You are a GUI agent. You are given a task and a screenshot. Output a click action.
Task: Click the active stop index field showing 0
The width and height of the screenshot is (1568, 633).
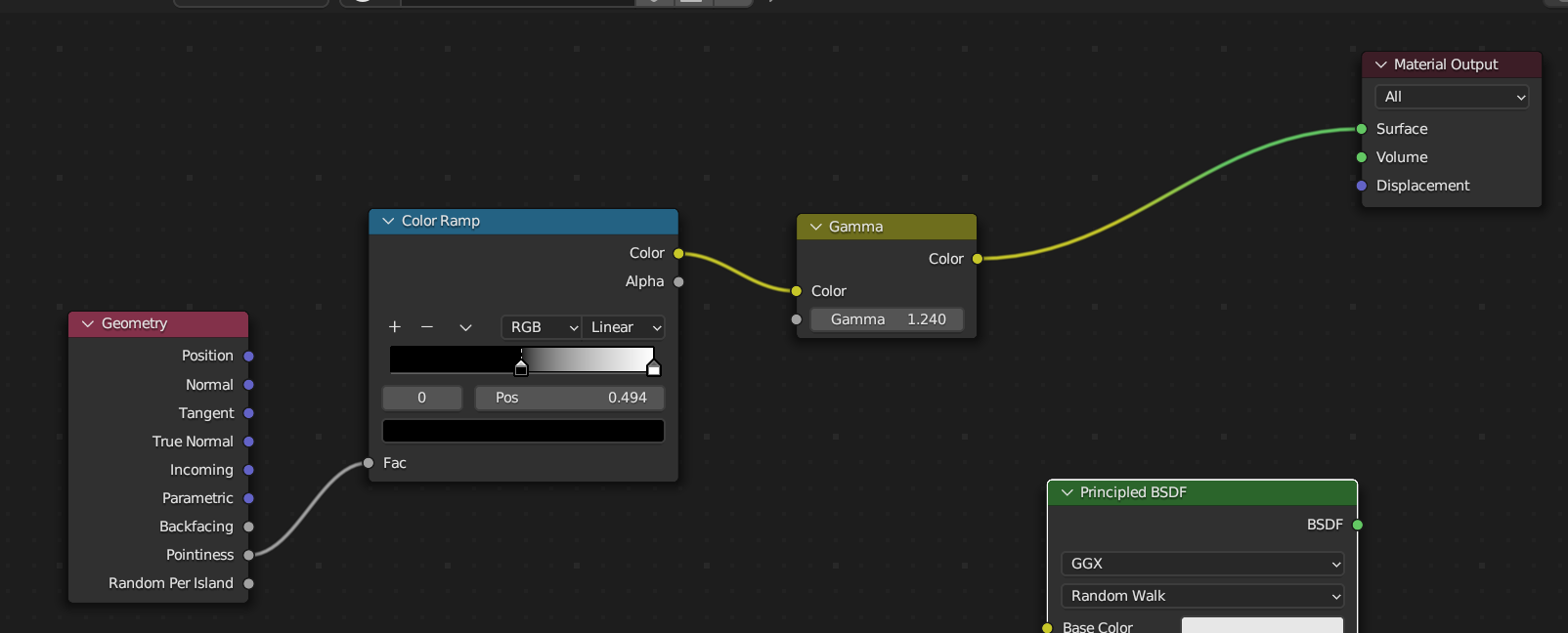[421, 398]
